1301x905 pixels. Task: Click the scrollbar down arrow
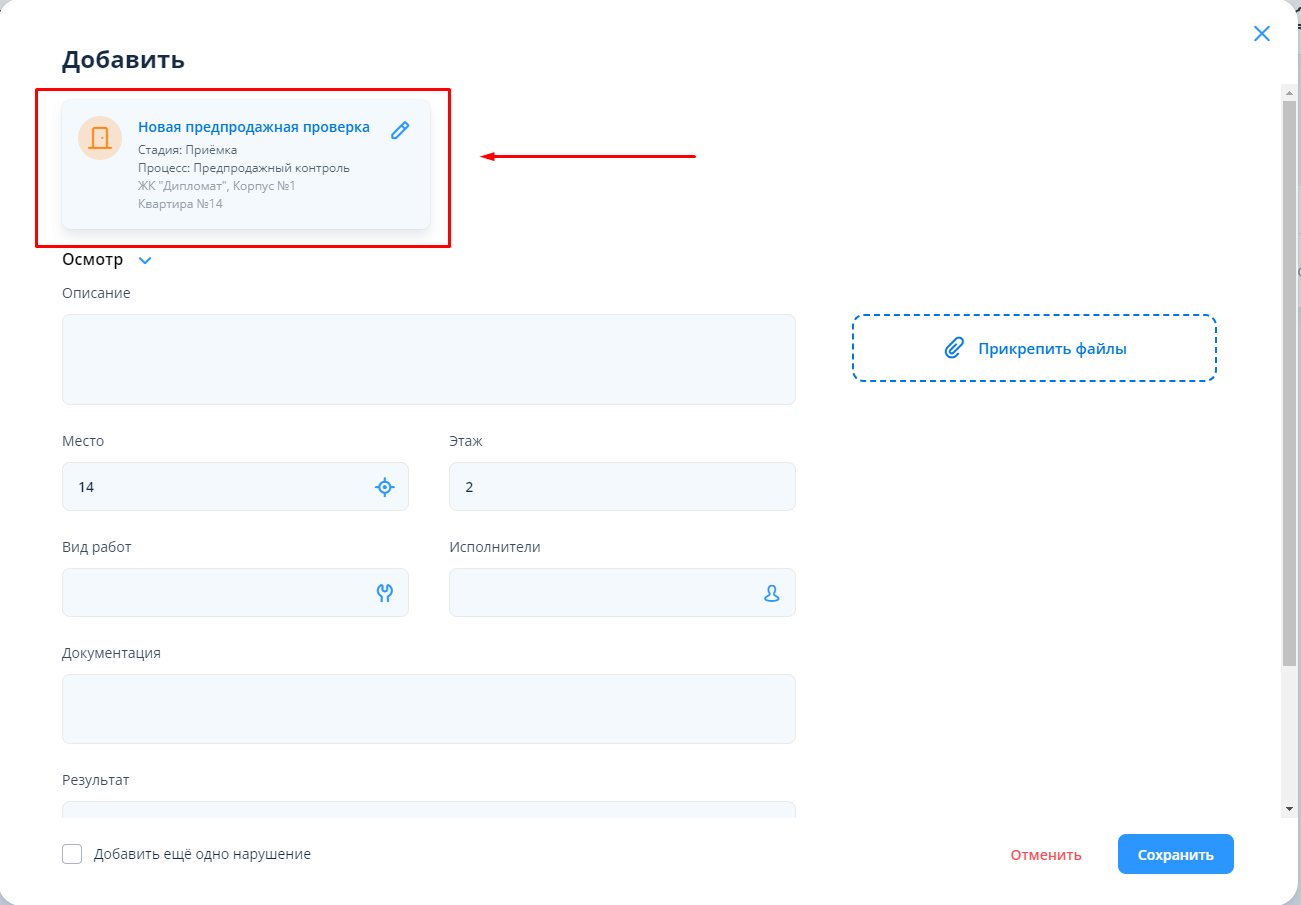[1289, 808]
